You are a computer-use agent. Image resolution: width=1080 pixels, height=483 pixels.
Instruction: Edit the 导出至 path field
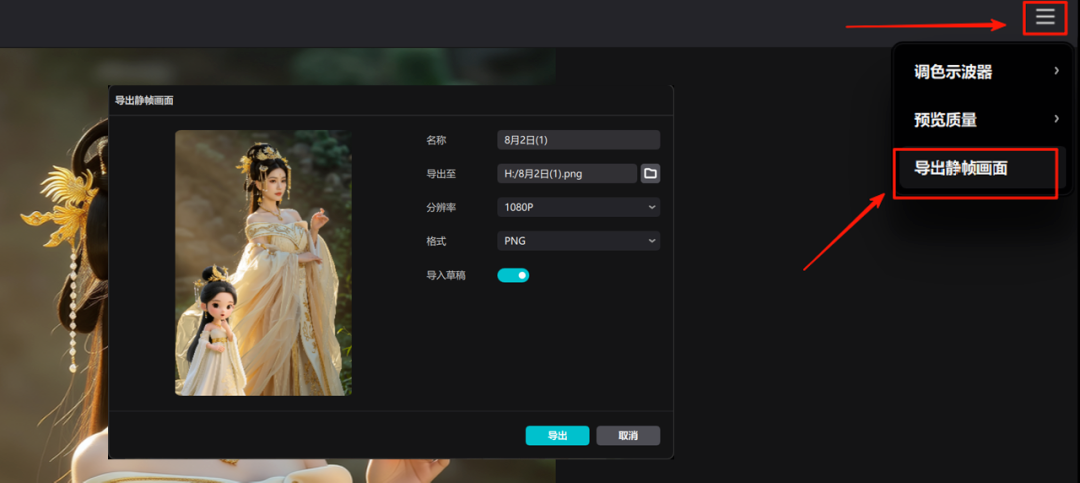tap(567, 174)
